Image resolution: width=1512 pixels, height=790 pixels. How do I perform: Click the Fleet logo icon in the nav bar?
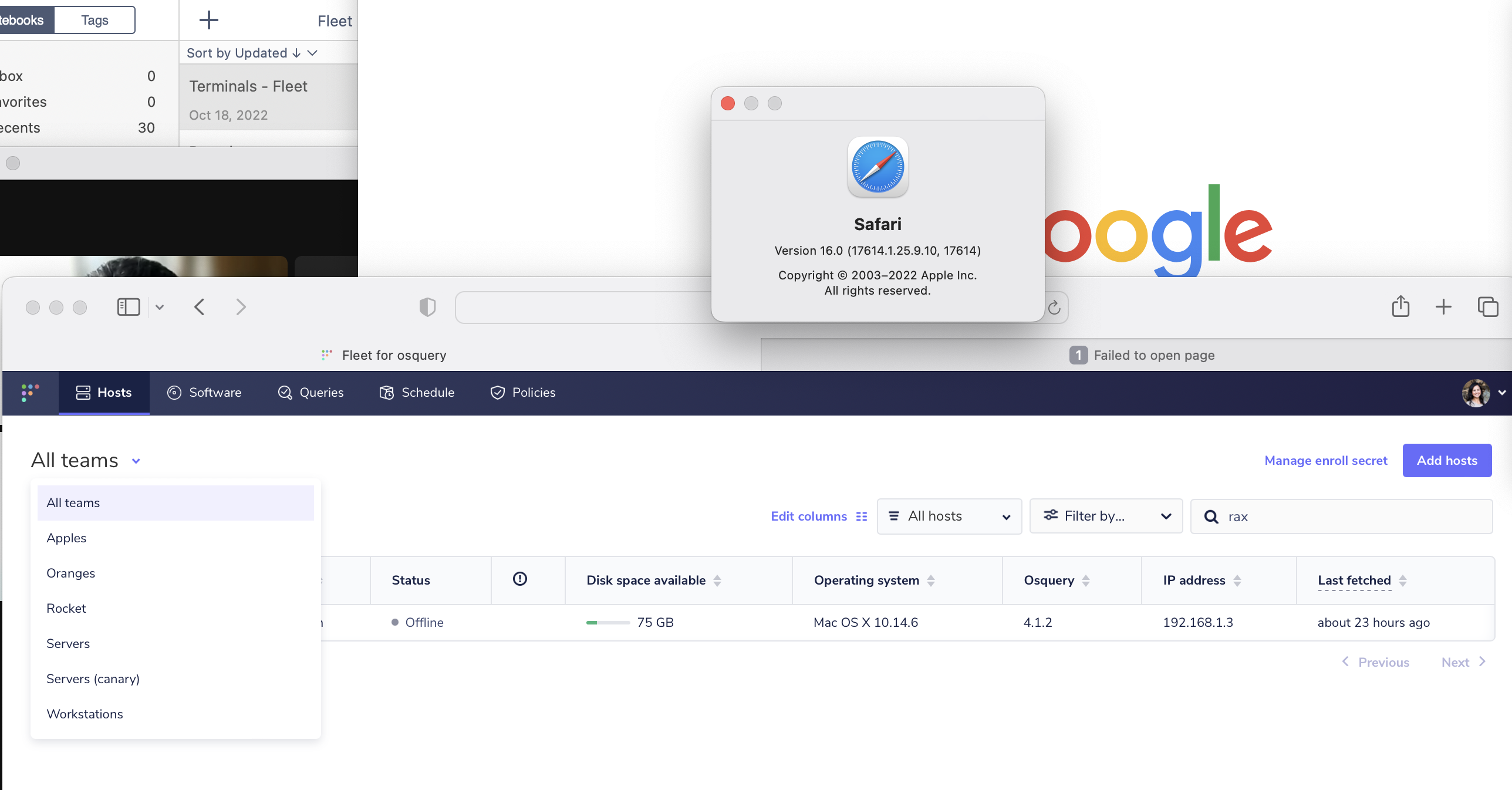[x=30, y=393]
